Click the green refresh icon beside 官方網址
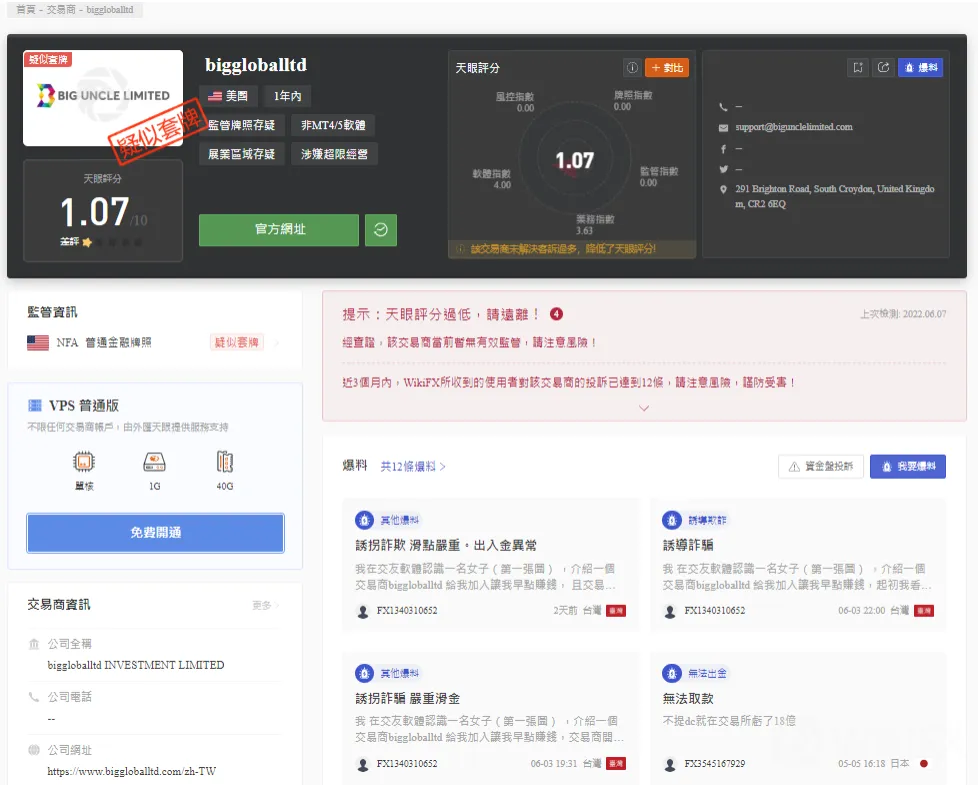Viewport: 978px width, 785px height. [x=380, y=229]
